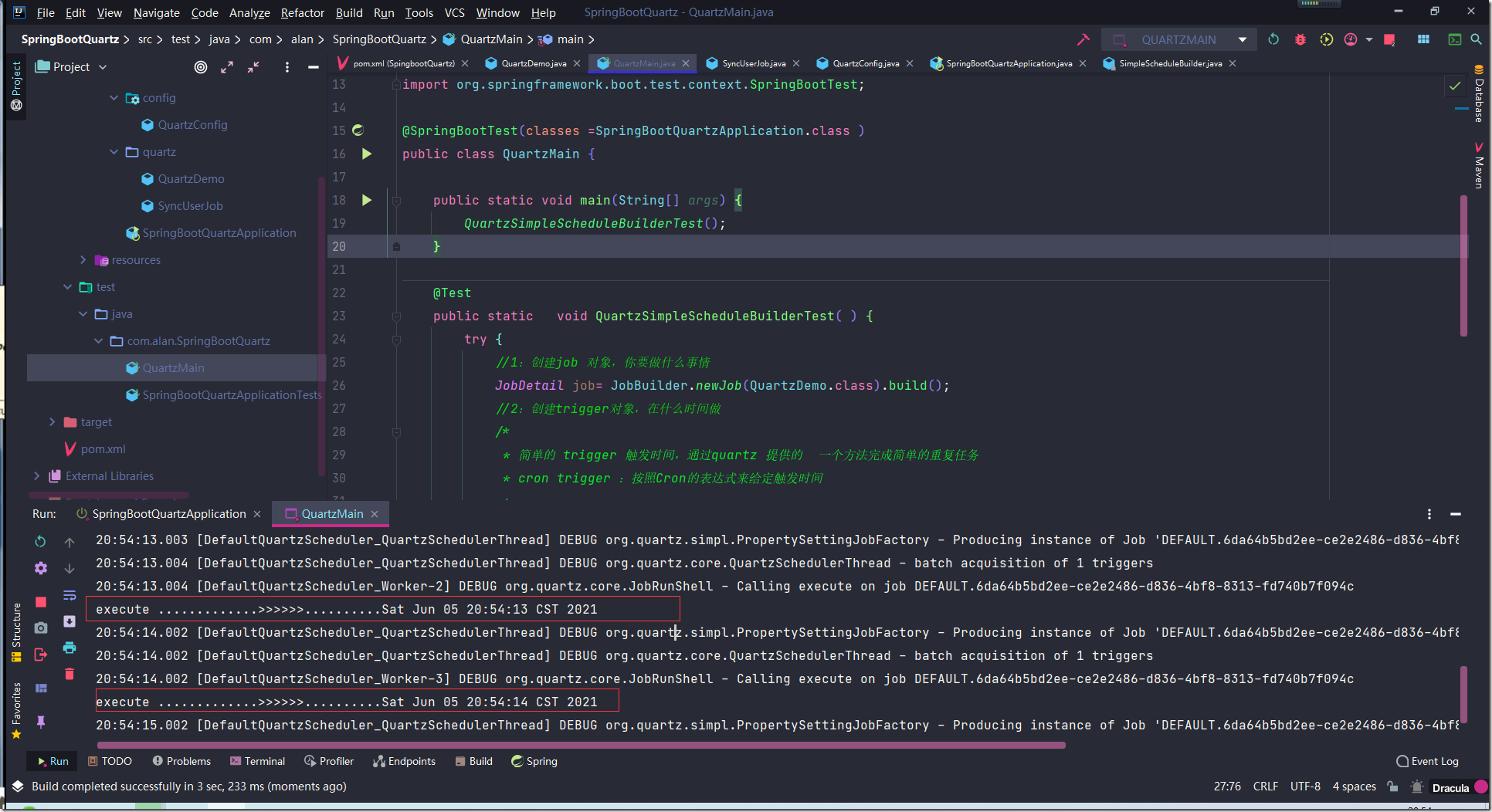Exit the process icon in Run panel
Image resolution: width=1492 pixels, height=812 pixels.
point(41,655)
